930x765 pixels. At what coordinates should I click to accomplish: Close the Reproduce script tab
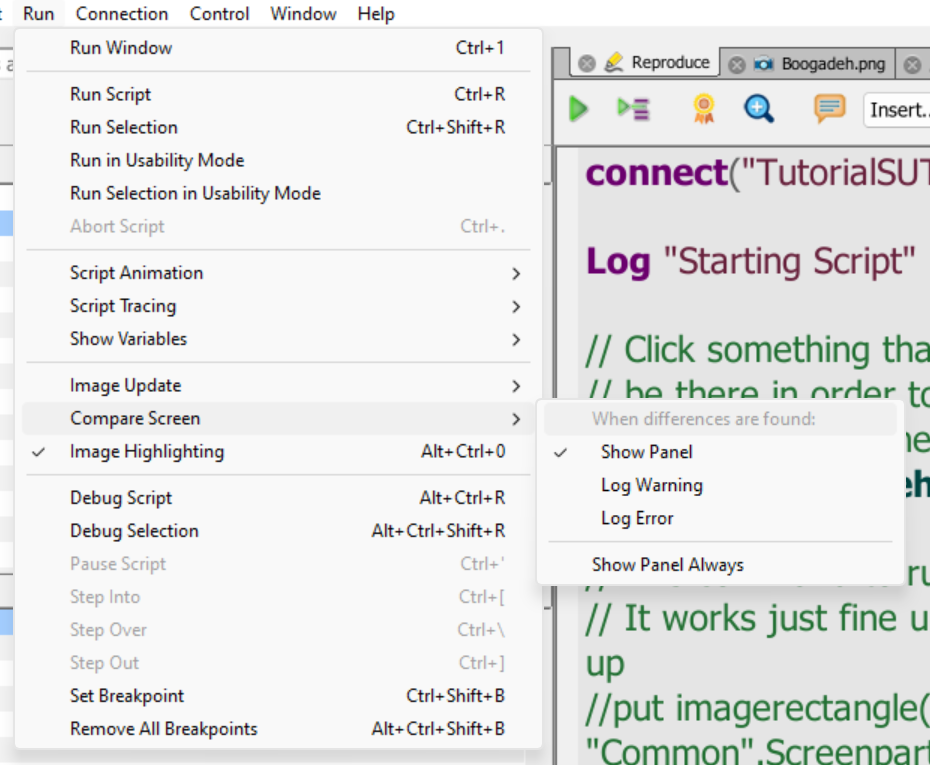point(587,63)
